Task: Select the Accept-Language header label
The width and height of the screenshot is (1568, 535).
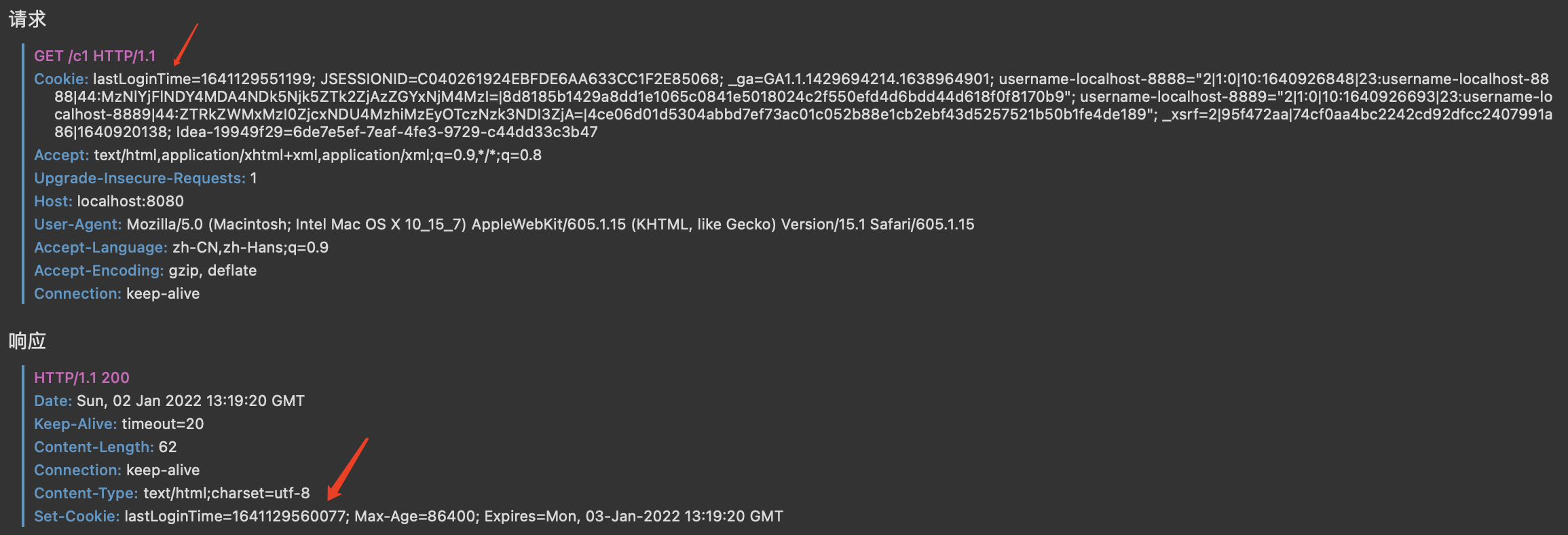Action: click(100, 247)
